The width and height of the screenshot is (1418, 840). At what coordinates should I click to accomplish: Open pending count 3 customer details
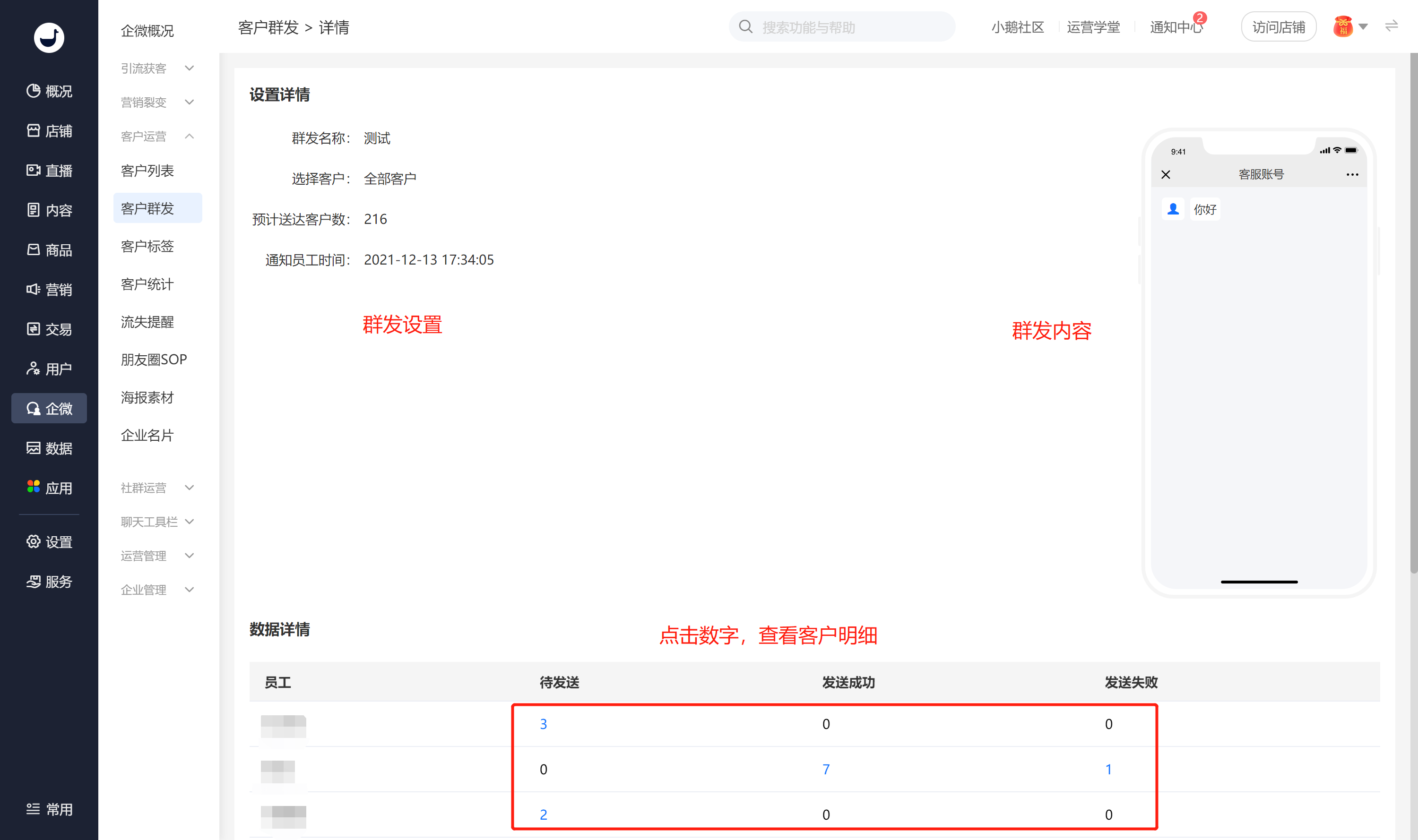[x=543, y=723]
